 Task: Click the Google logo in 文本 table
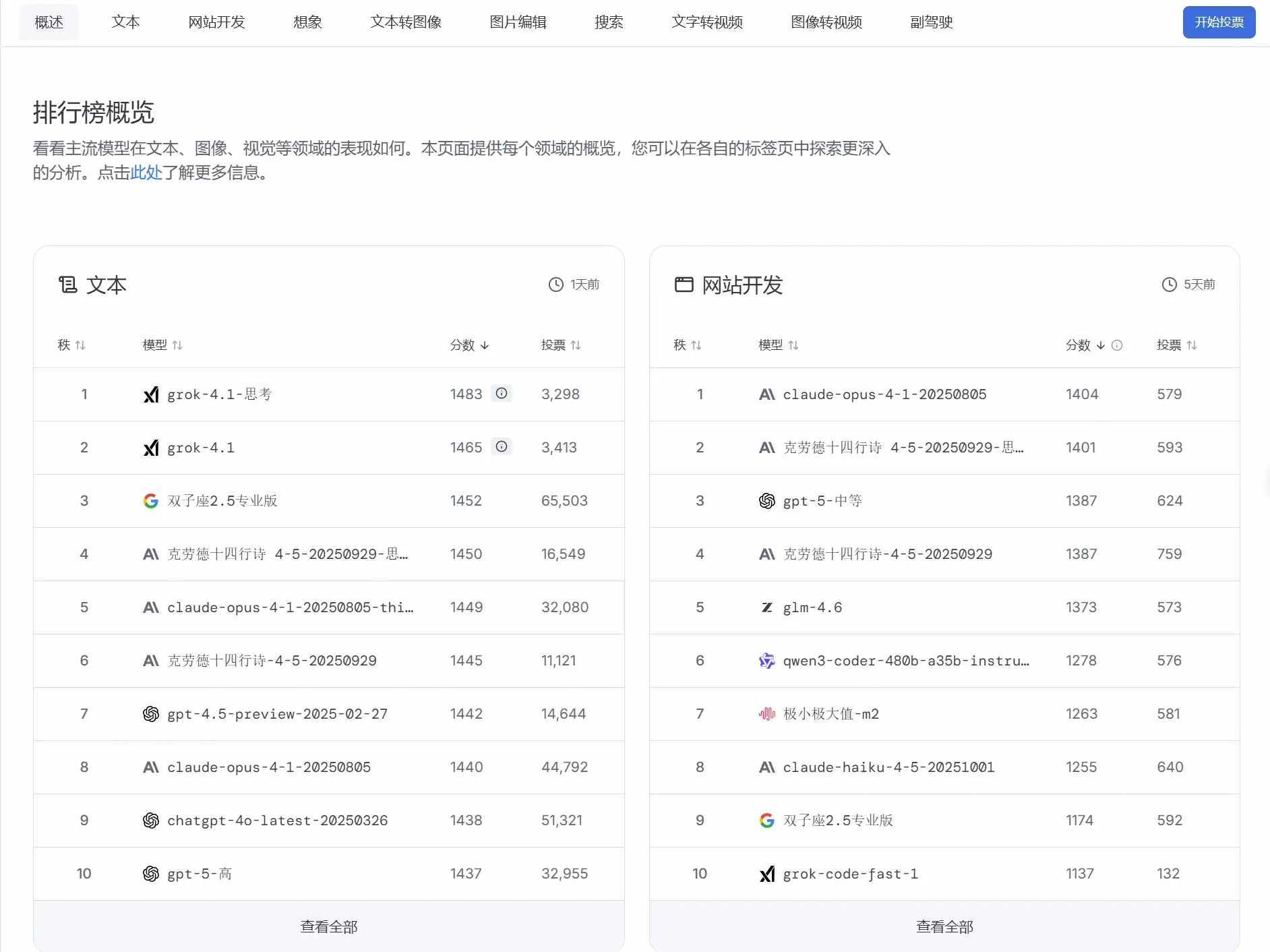point(151,501)
